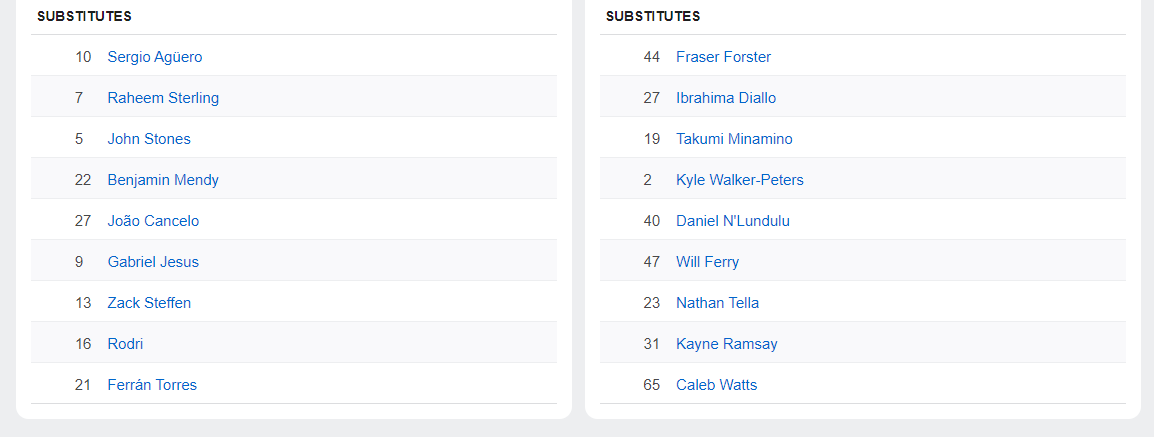Open the Rodri player link
The height and width of the screenshot is (437, 1154).
(x=125, y=344)
